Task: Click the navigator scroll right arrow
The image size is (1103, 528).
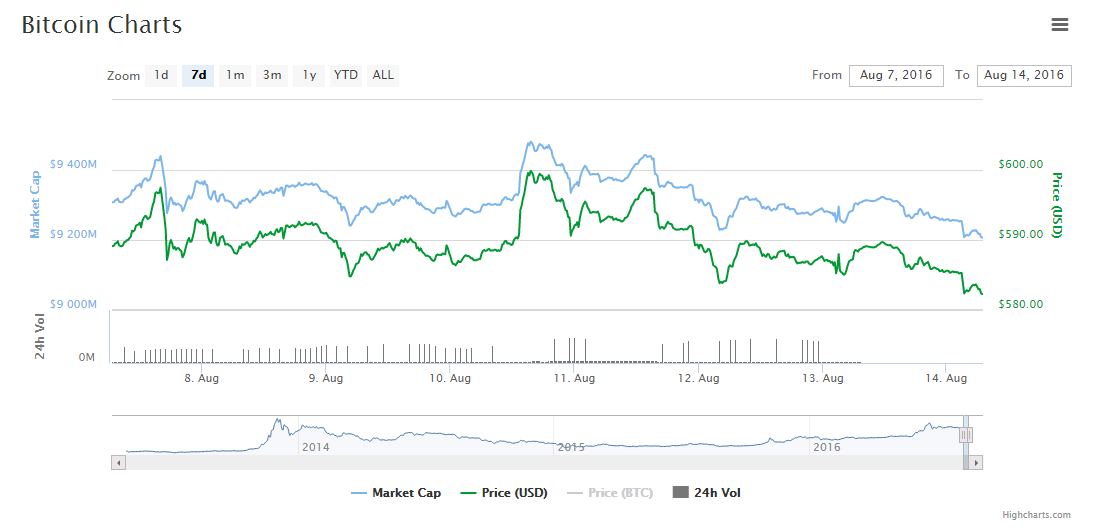Action: click(x=976, y=463)
